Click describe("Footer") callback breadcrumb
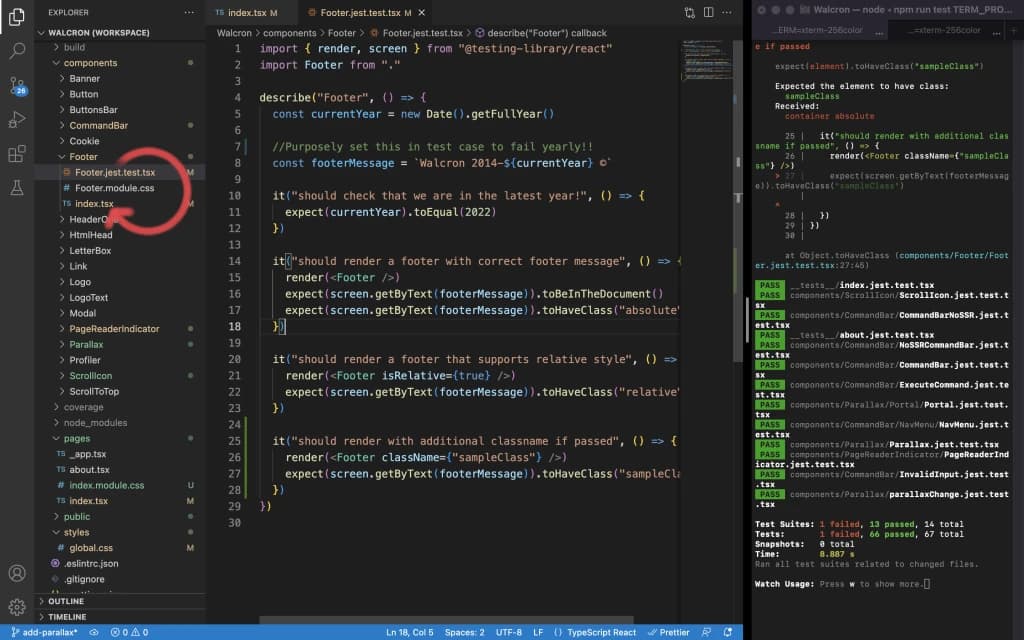1024x640 pixels. [x=541, y=33]
